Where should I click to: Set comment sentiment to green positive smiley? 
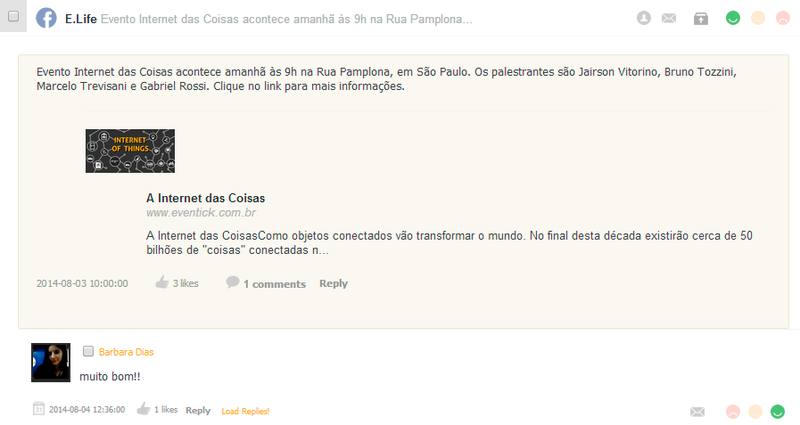[779, 411]
